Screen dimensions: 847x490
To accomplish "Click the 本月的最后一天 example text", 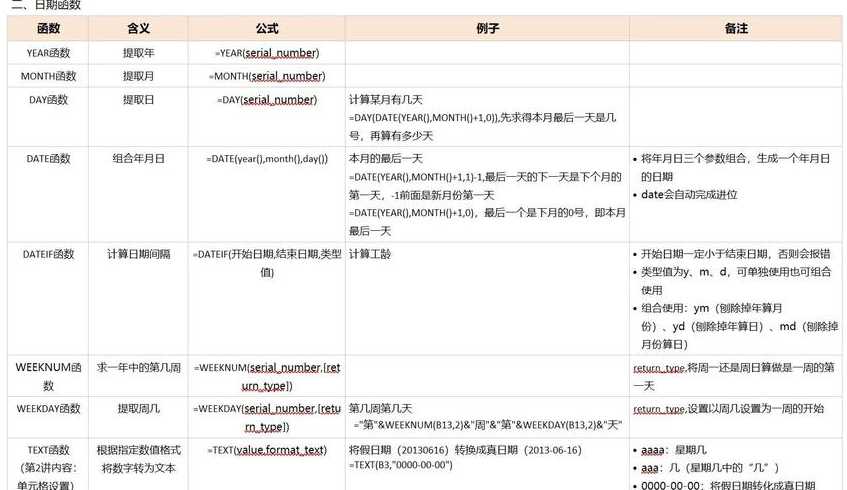I will (386, 159).
